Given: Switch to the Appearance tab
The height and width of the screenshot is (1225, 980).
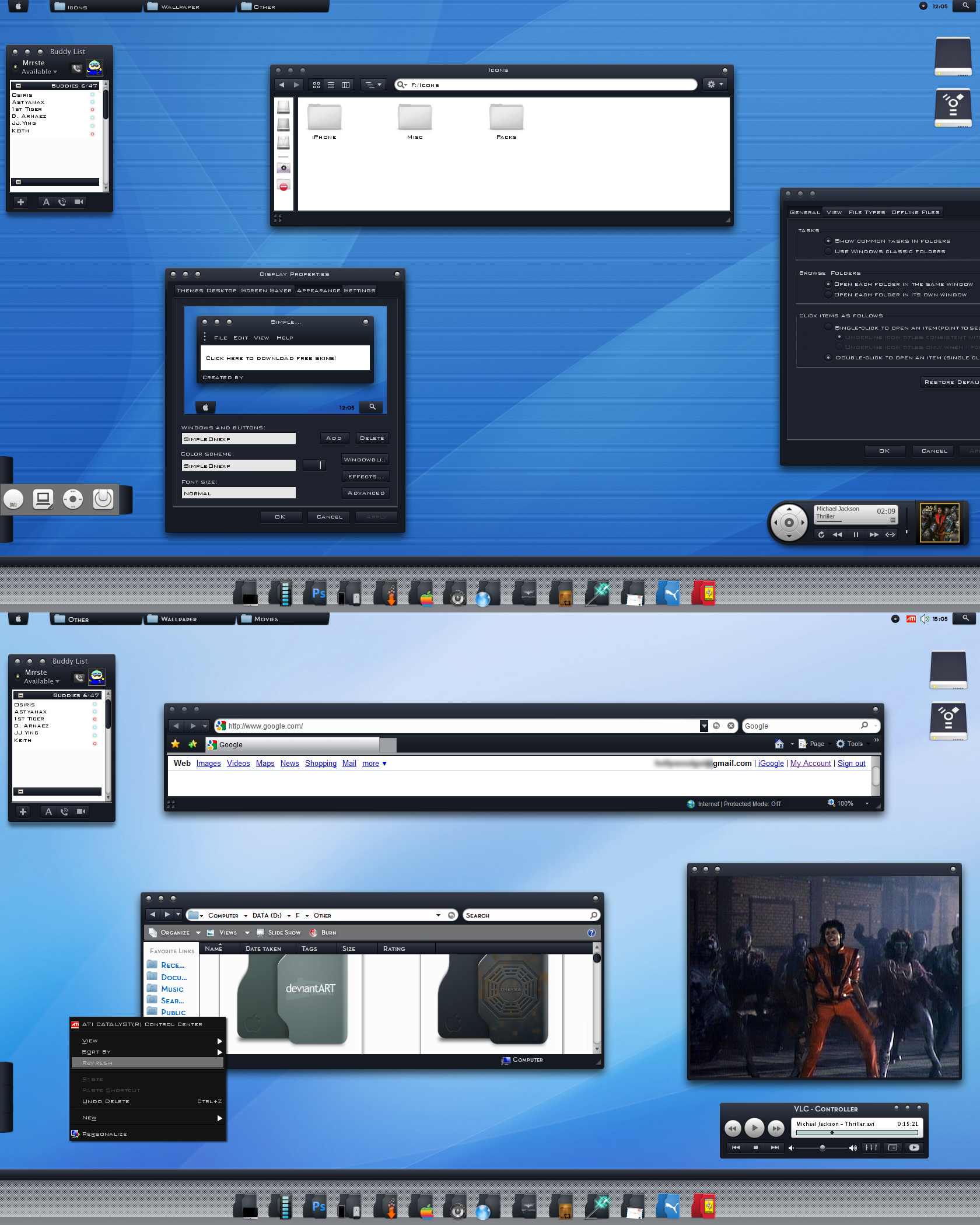Looking at the screenshot, I should click(x=318, y=290).
